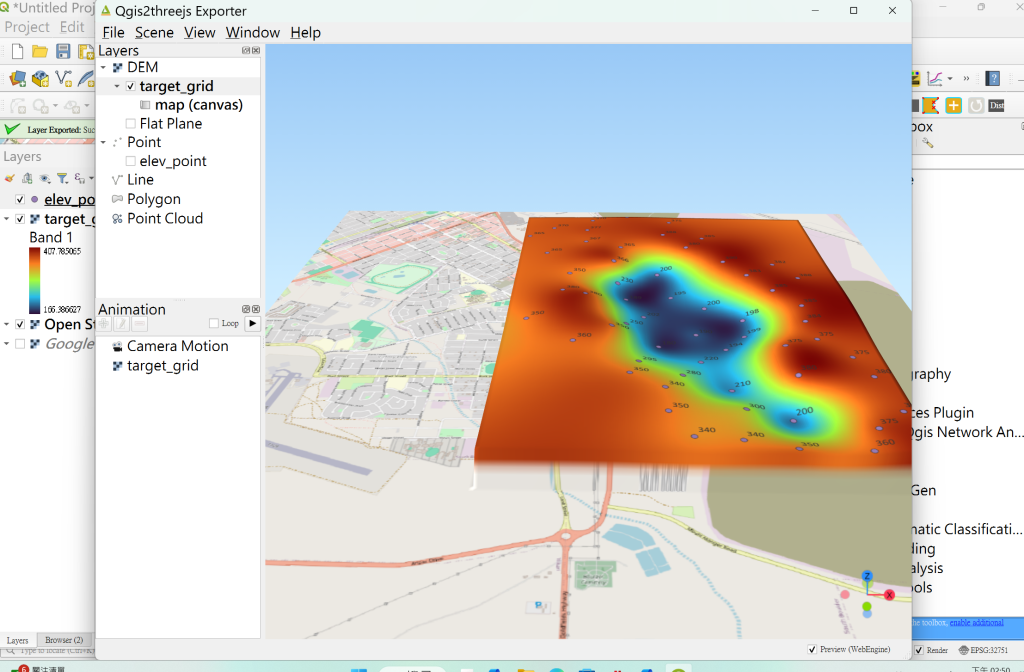Click Band 1 color ramp legend swatch

pos(35,281)
